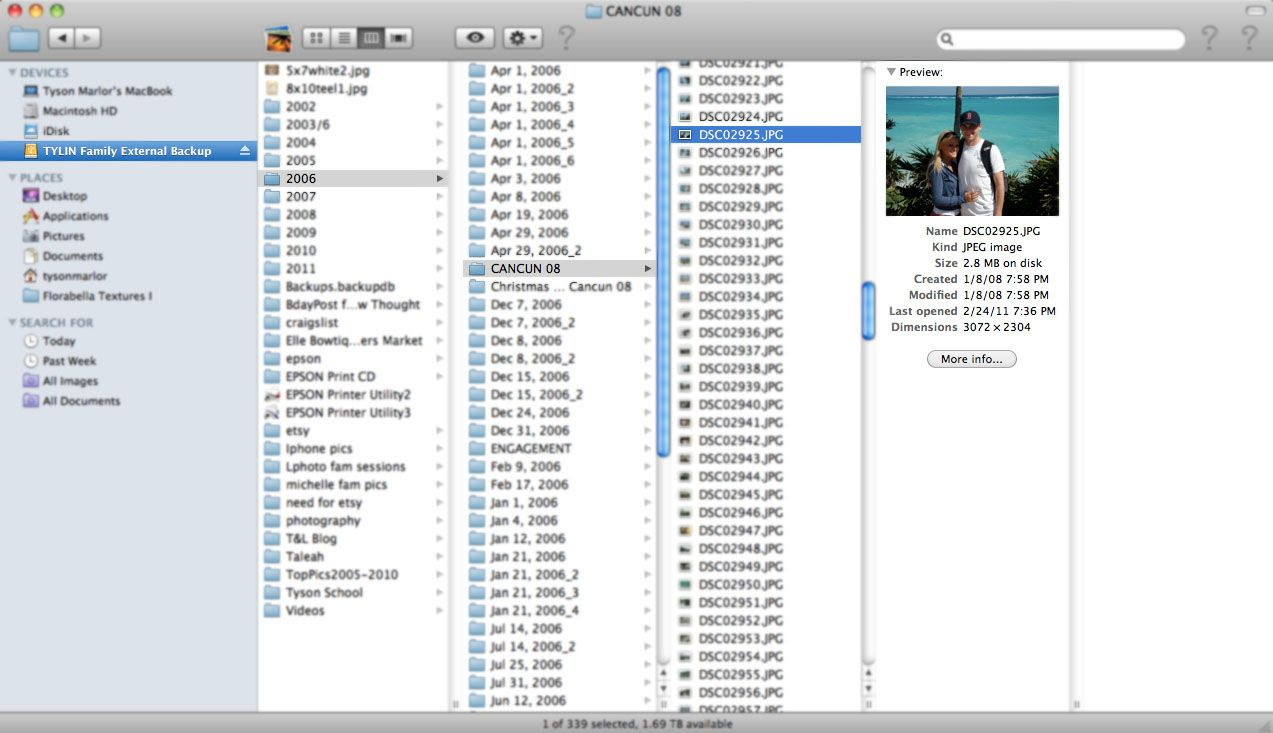Click the file-list column scrollbar thumb
This screenshot has width=1273, height=733.
(x=868, y=311)
